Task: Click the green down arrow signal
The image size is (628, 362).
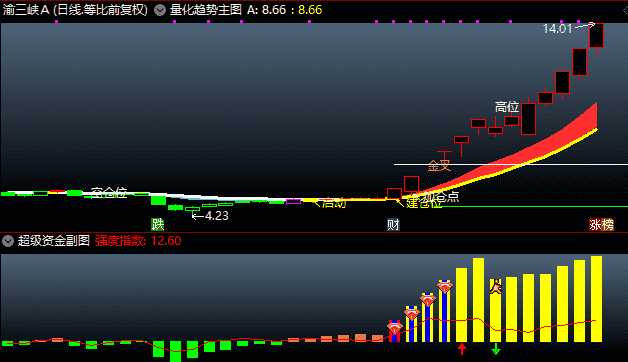Action: click(x=496, y=349)
